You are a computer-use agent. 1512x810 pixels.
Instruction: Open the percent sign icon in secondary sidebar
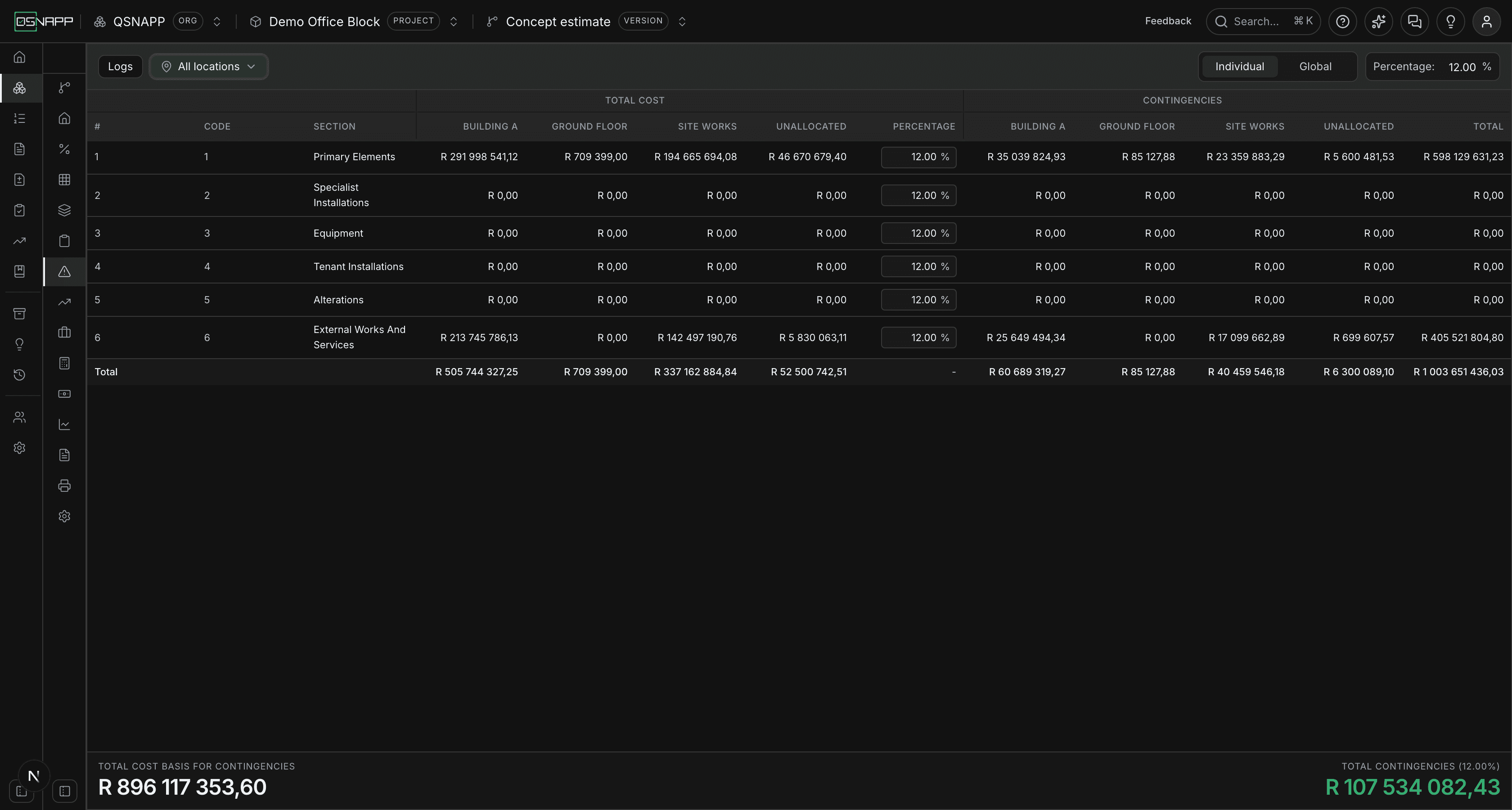[x=64, y=149]
